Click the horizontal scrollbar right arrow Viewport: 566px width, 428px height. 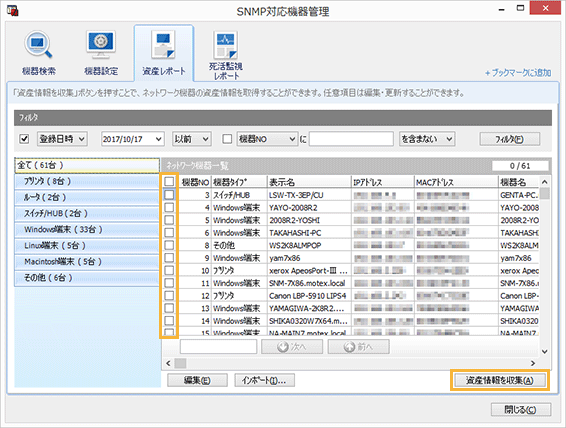(x=533, y=363)
